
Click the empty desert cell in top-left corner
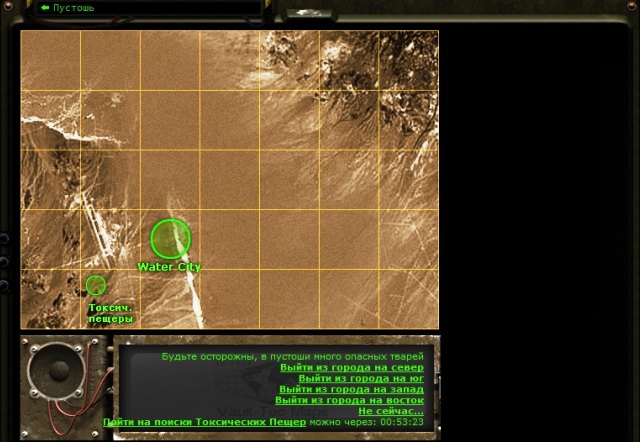pyautogui.click(x=51, y=60)
